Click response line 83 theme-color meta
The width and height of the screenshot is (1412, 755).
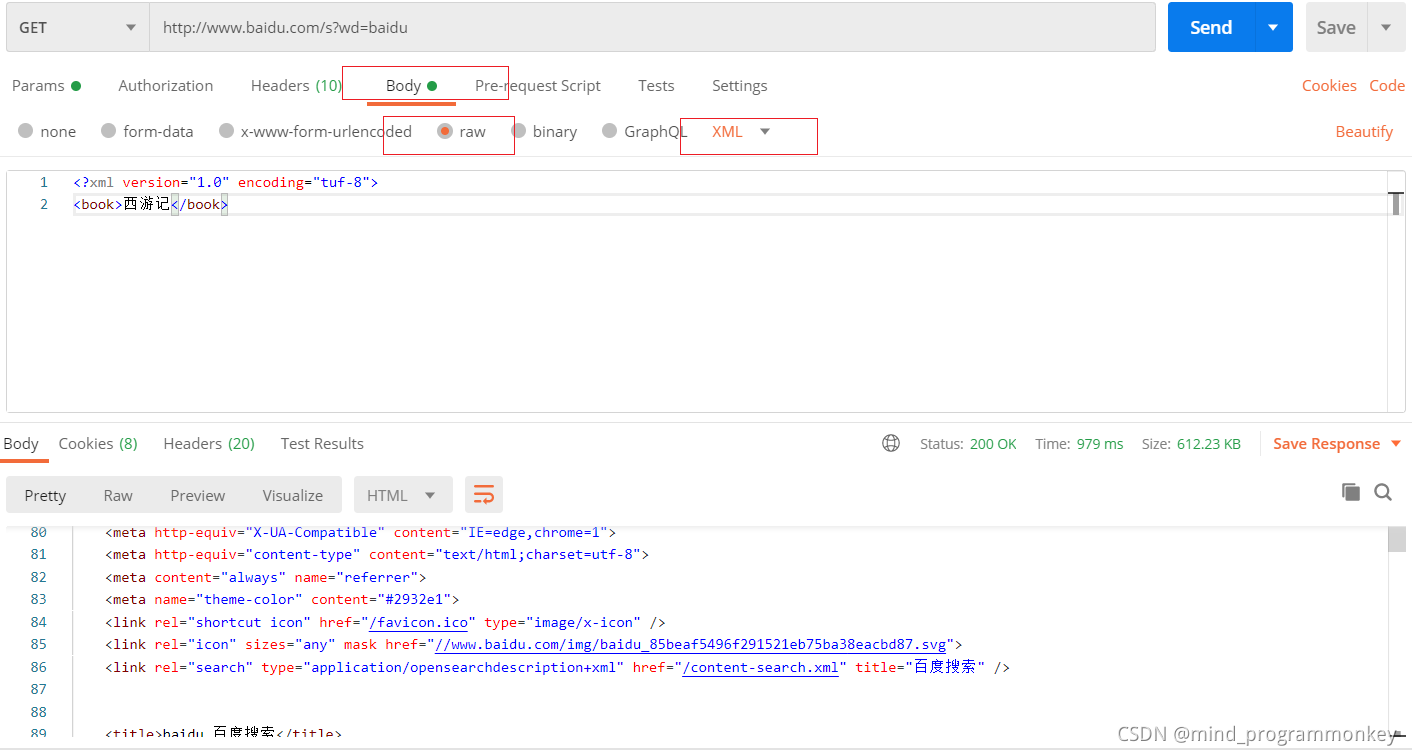[281, 599]
